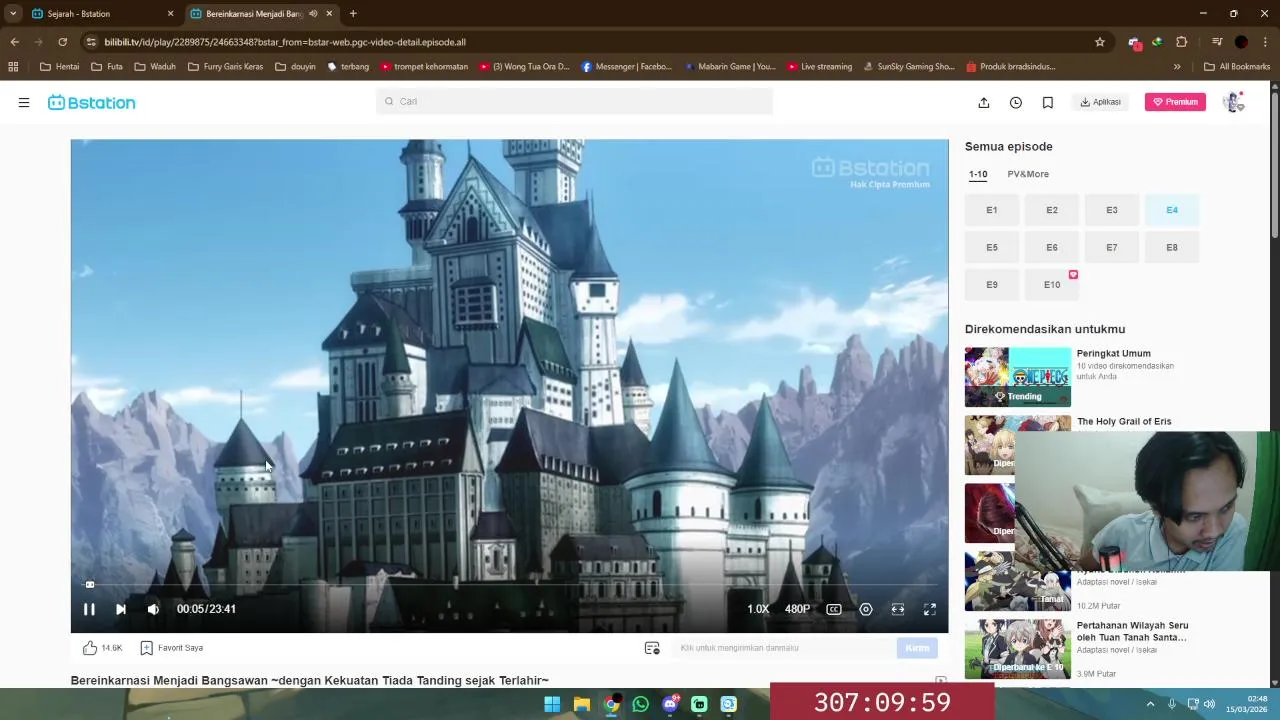Open the Live streaming bookmark
The image size is (1280, 720).
(x=820, y=67)
